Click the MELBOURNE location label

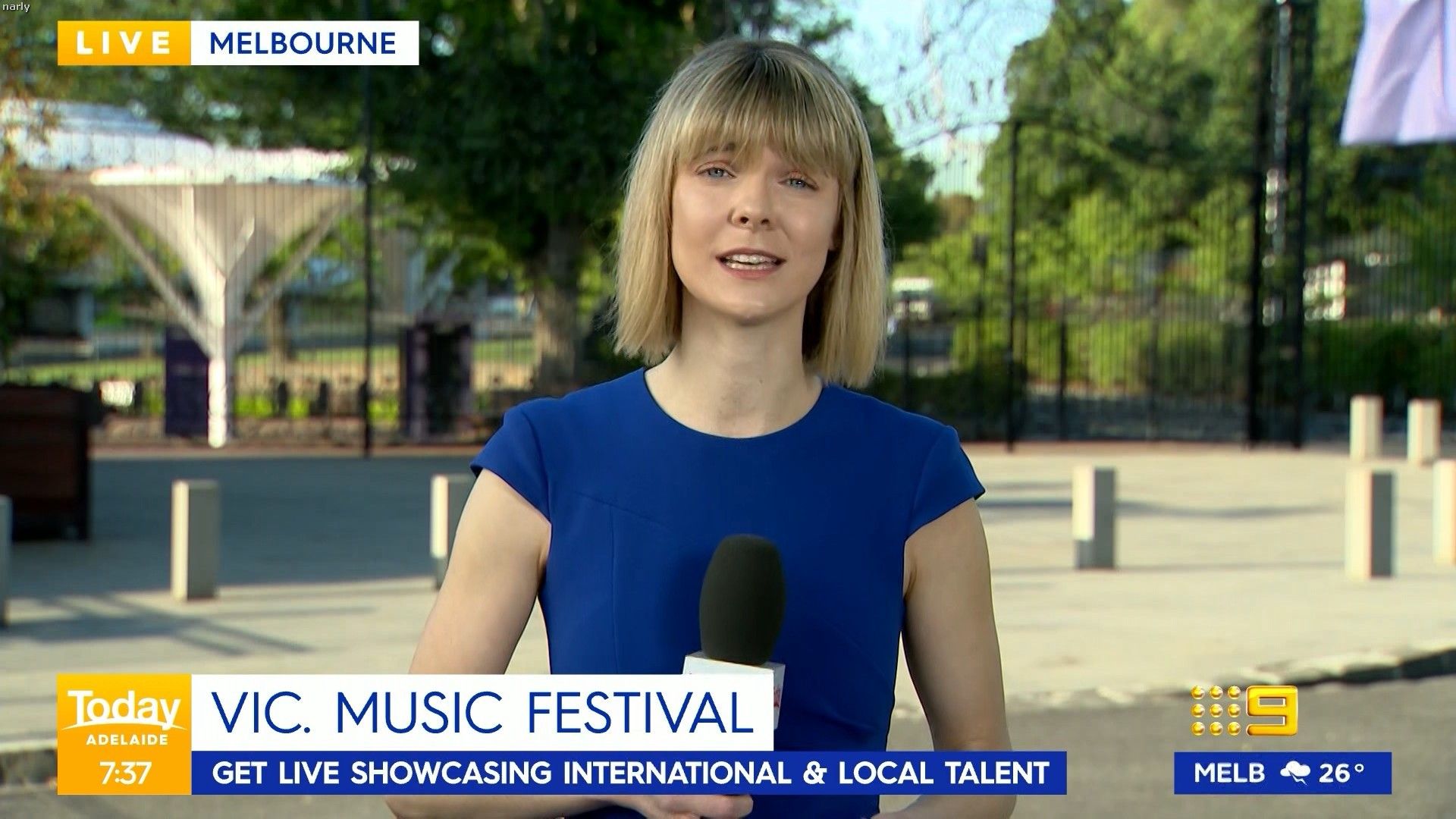point(303,43)
